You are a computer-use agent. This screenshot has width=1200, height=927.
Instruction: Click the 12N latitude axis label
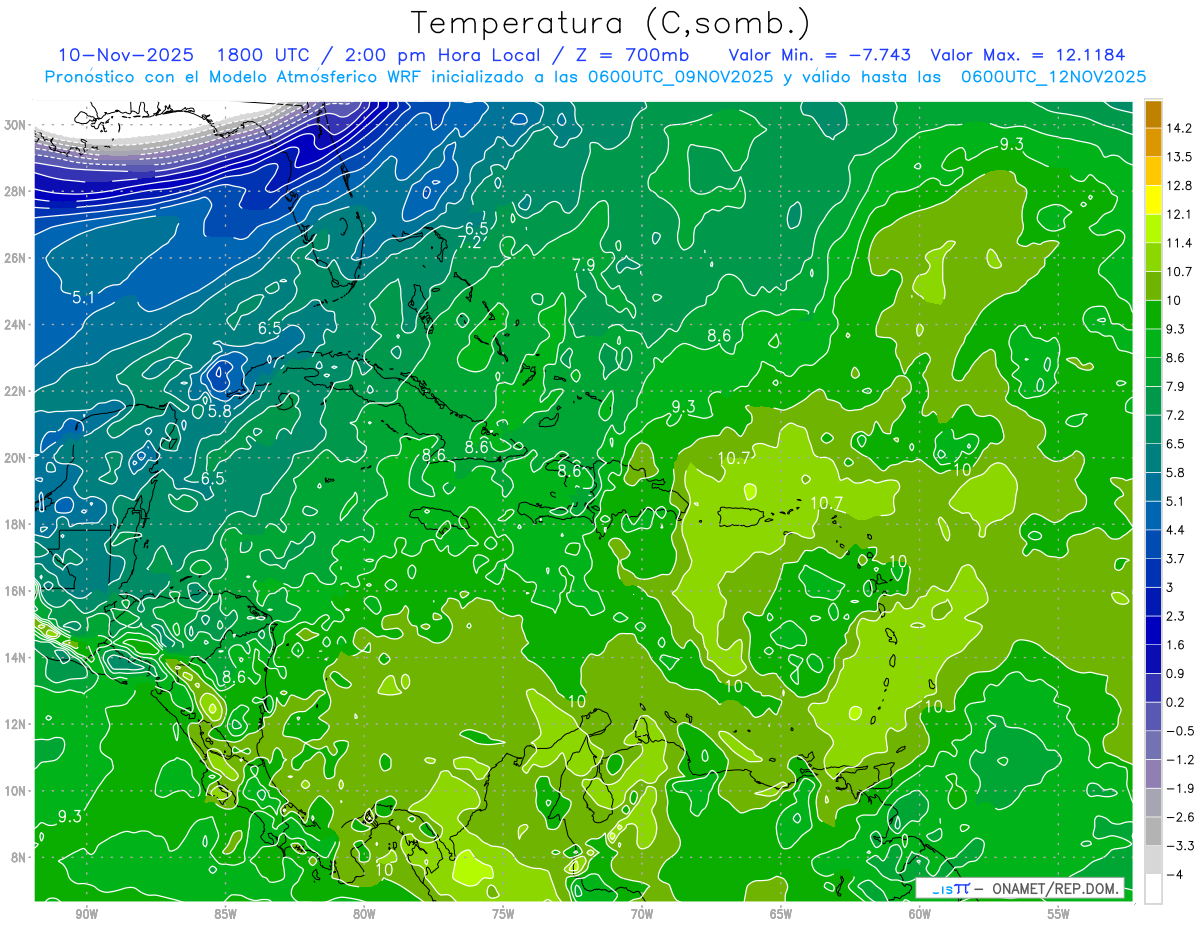pyautogui.click(x=16, y=724)
